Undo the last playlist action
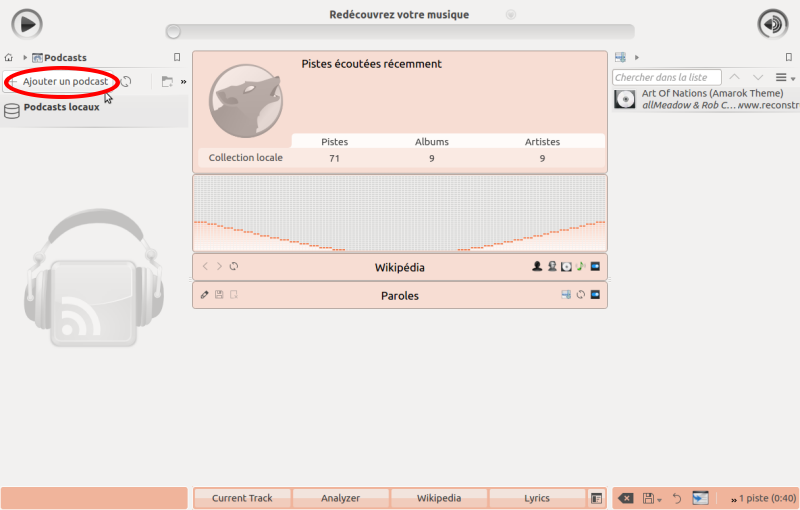This screenshot has width=800, height=510. (x=677, y=498)
